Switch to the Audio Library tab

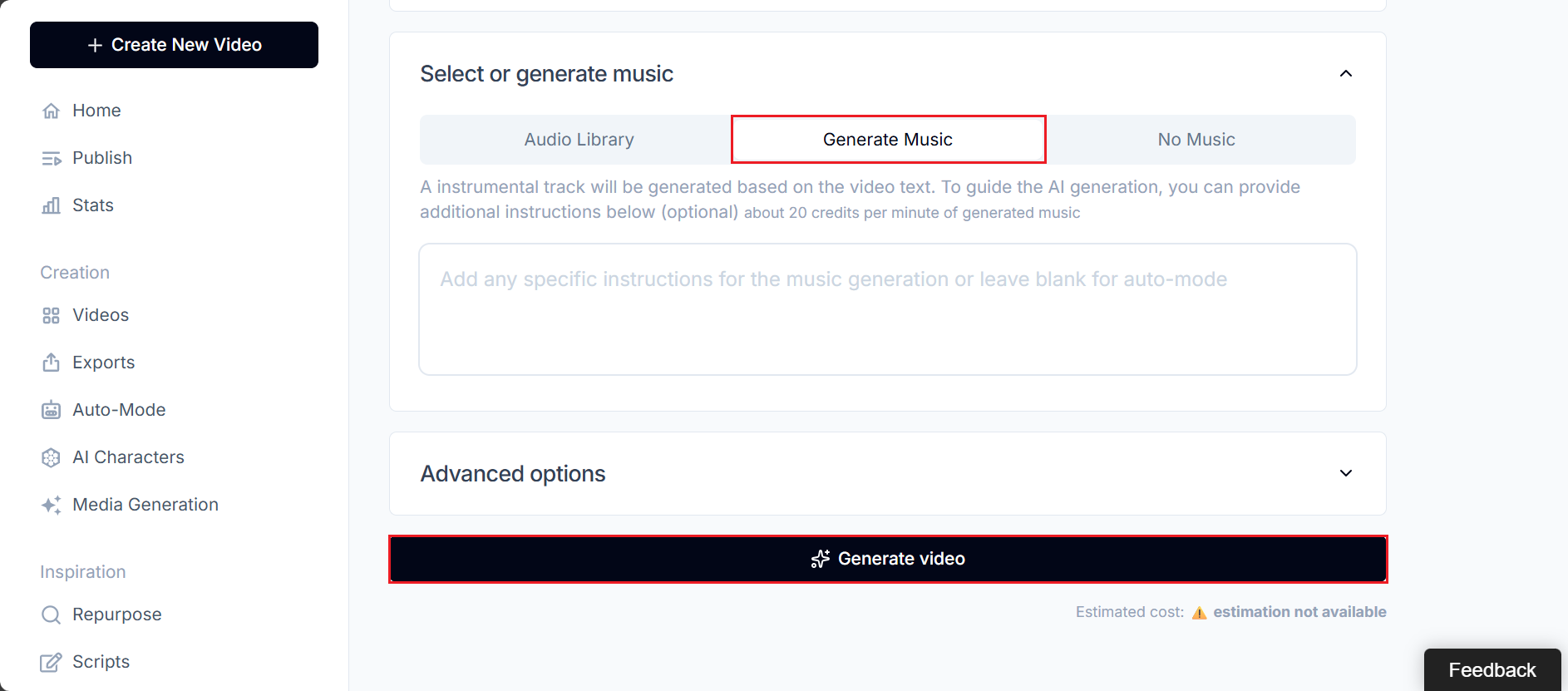coord(579,140)
